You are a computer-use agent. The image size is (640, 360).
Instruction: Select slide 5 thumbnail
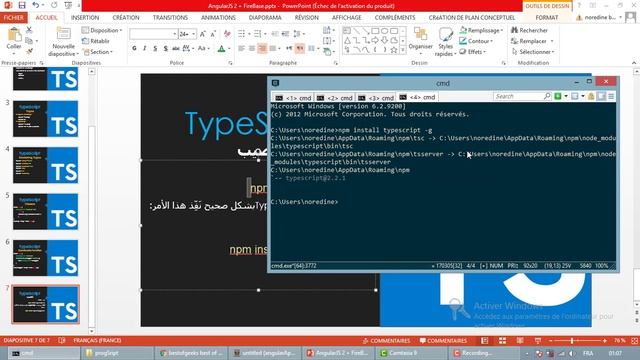(x=45, y=212)
